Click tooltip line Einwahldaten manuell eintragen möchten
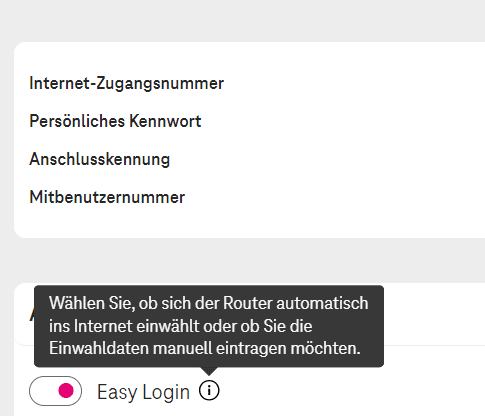The image size is (485, 416). pos(205,349)
